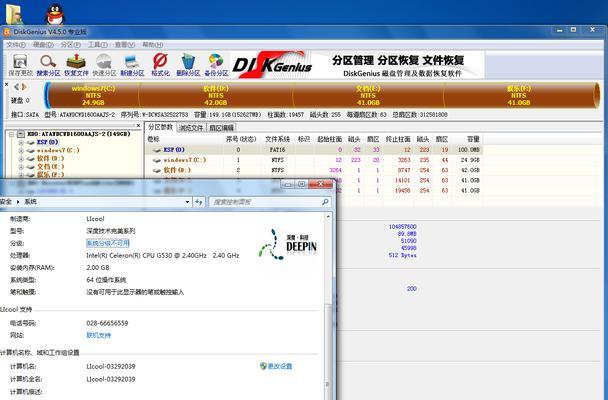This screenshot has width=608, height=400.
Task: Go to the previous disk arrow
Action: pos(16,87)
